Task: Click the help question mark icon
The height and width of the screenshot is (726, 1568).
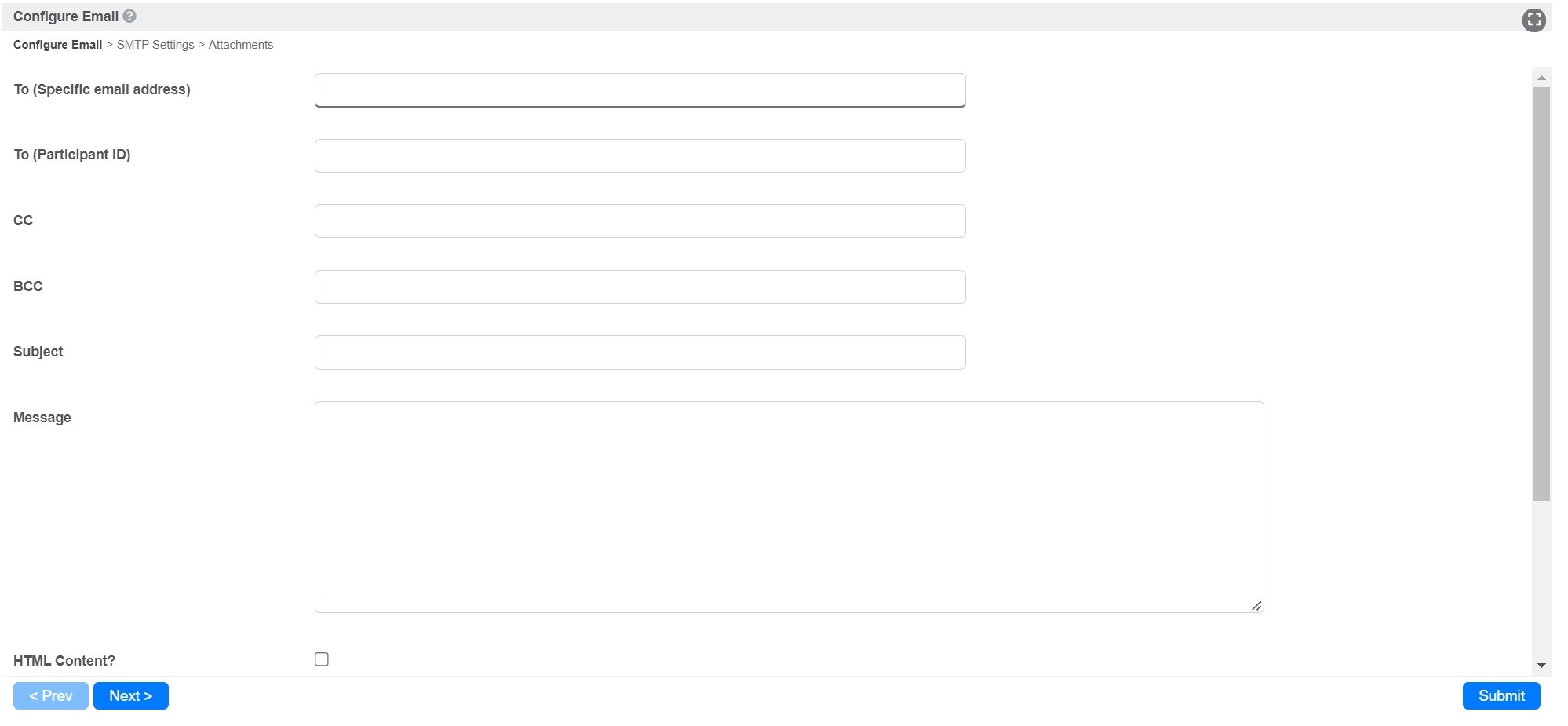Action: click(x=130, y=16)
